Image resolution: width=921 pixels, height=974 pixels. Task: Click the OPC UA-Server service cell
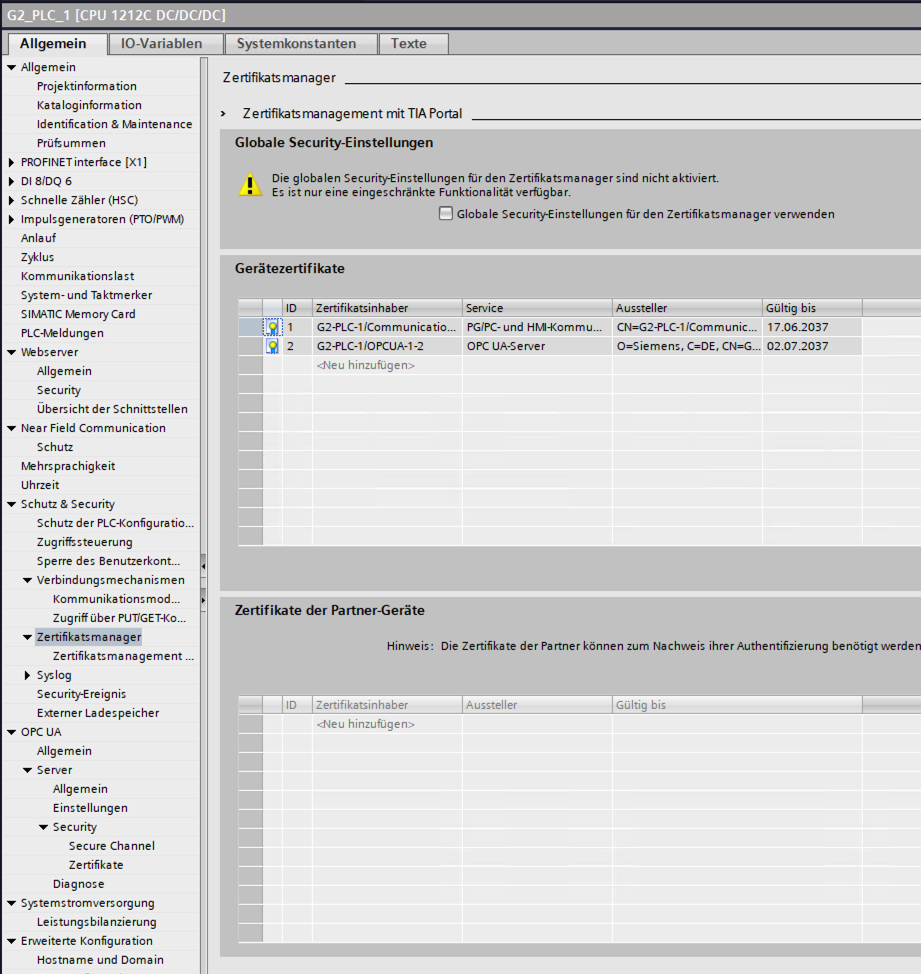click(x=537, y=347)
